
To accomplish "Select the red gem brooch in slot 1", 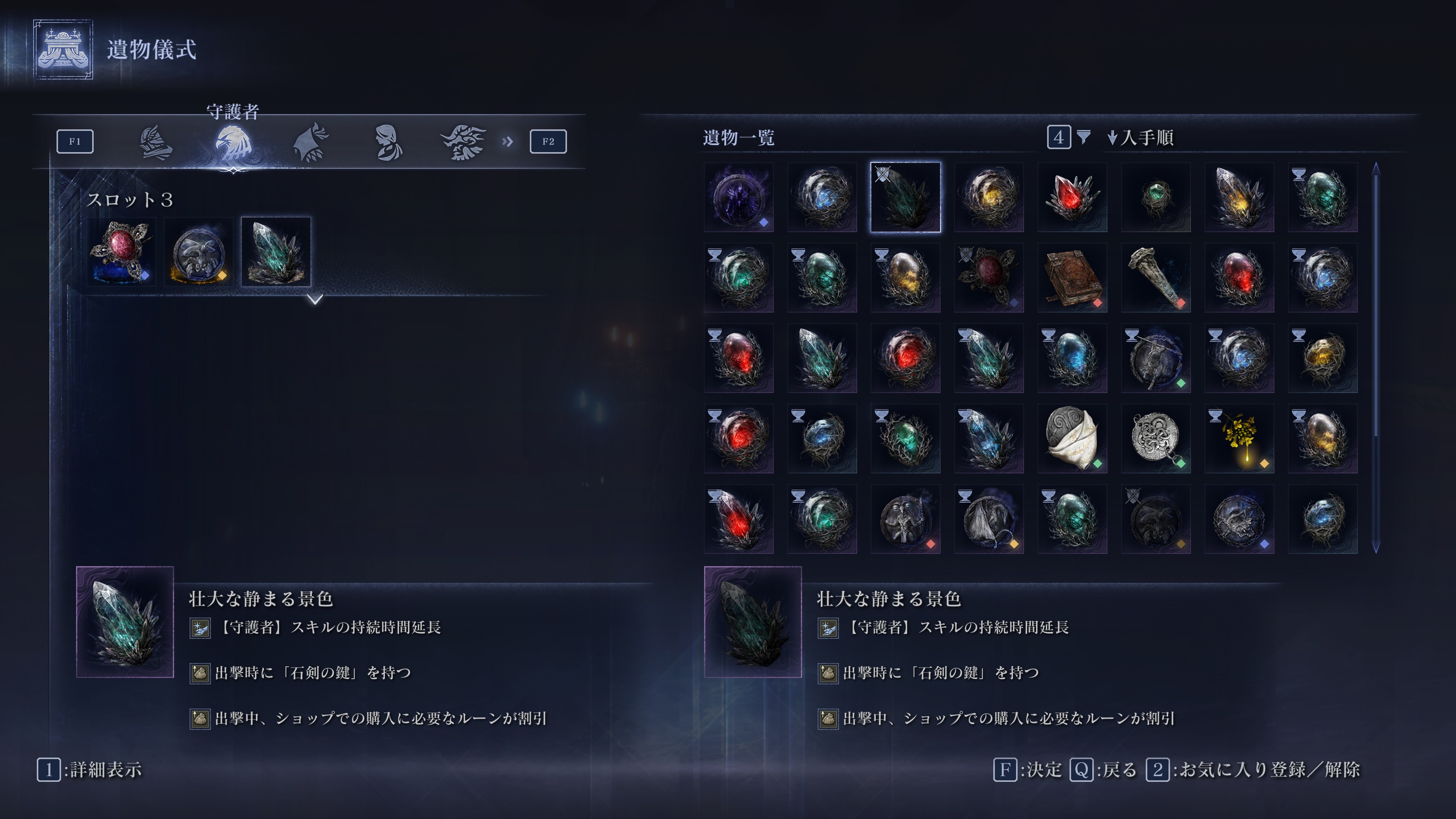I will click(x=121, y=252).
